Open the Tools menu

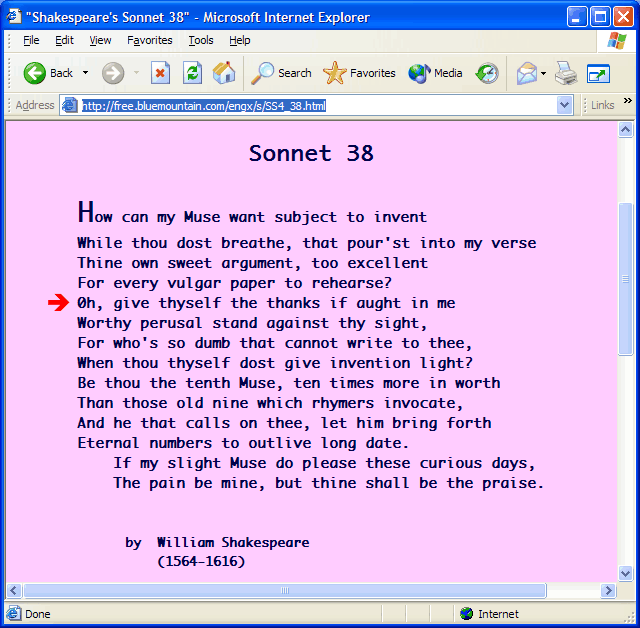[201, 40]
